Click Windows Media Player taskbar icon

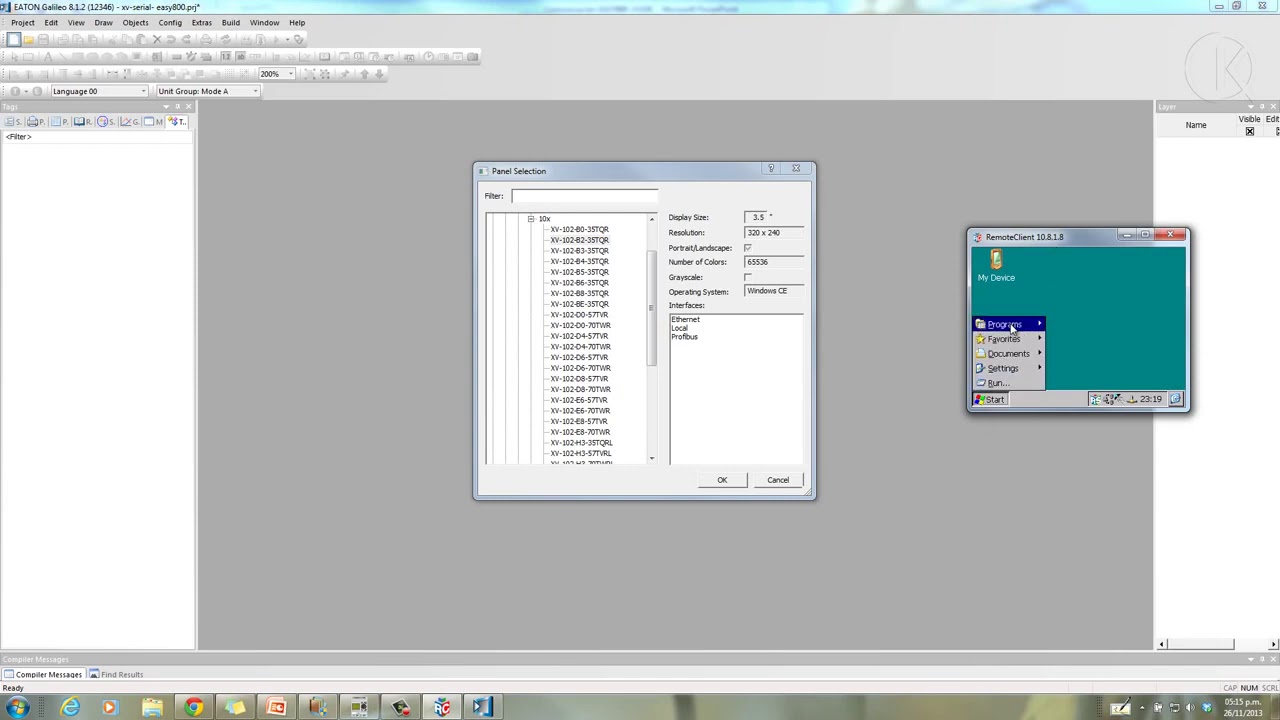(110, 708)
